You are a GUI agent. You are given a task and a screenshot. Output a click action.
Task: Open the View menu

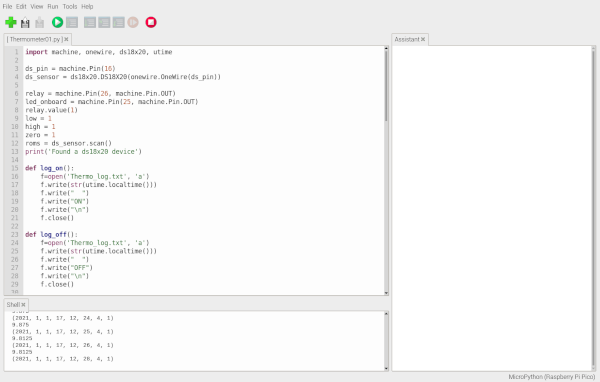tap(37, 7)
